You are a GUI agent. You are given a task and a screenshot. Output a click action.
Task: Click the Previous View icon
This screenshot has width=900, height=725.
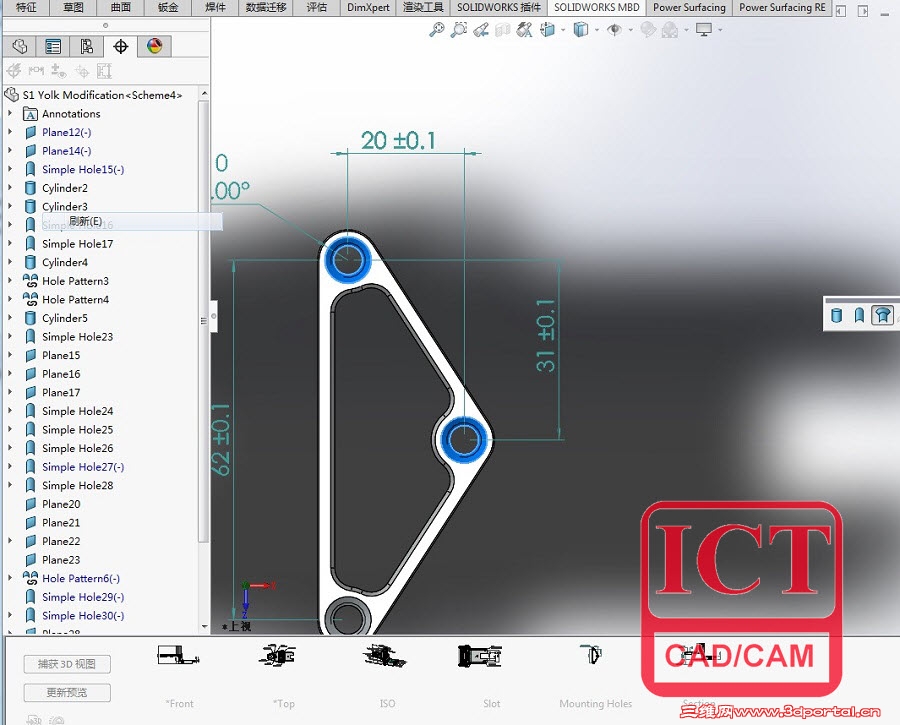pyautogui.click(x=481, y=29)
